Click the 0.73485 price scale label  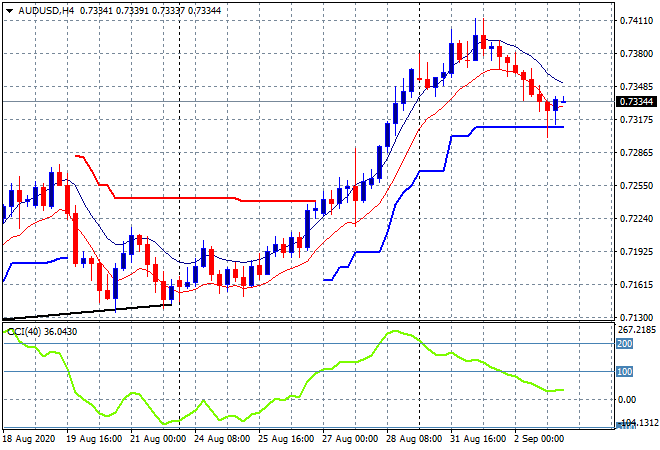click(x=636, y=86)
